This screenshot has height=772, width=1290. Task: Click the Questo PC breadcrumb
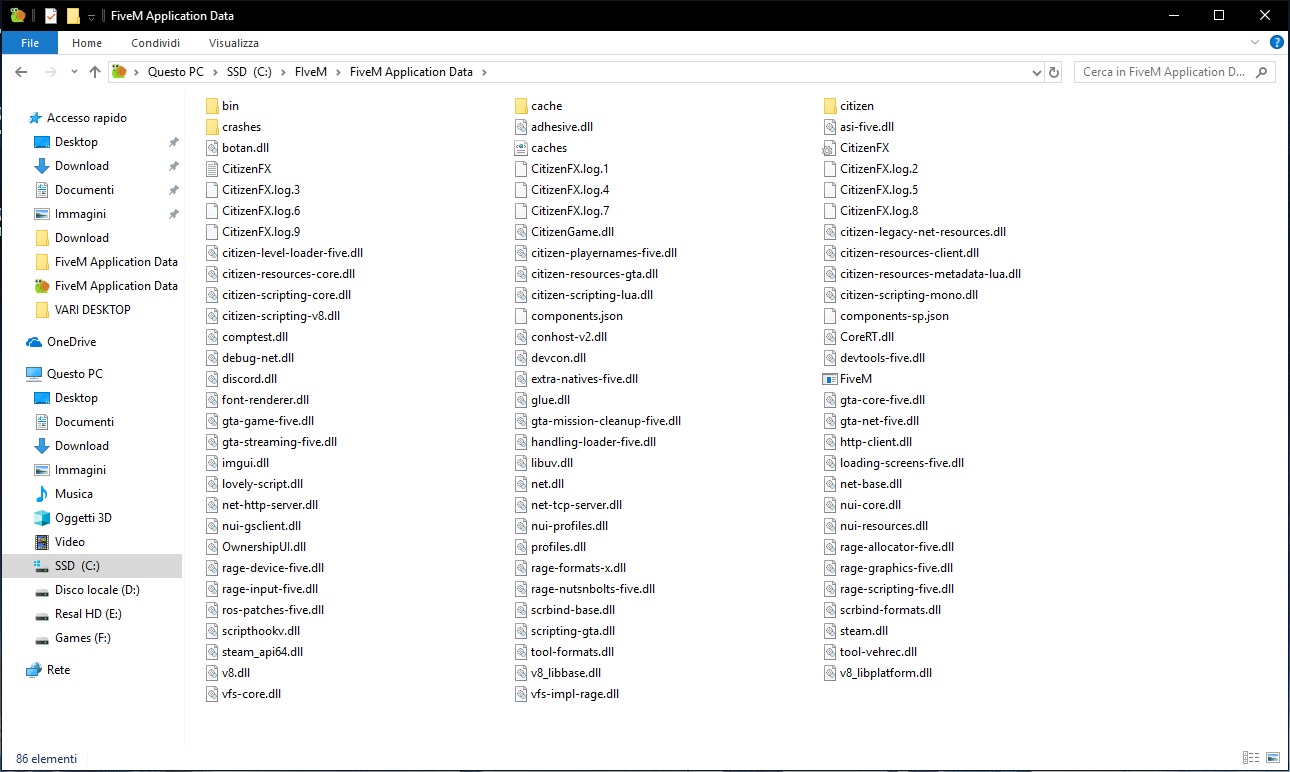coord(175,72)
